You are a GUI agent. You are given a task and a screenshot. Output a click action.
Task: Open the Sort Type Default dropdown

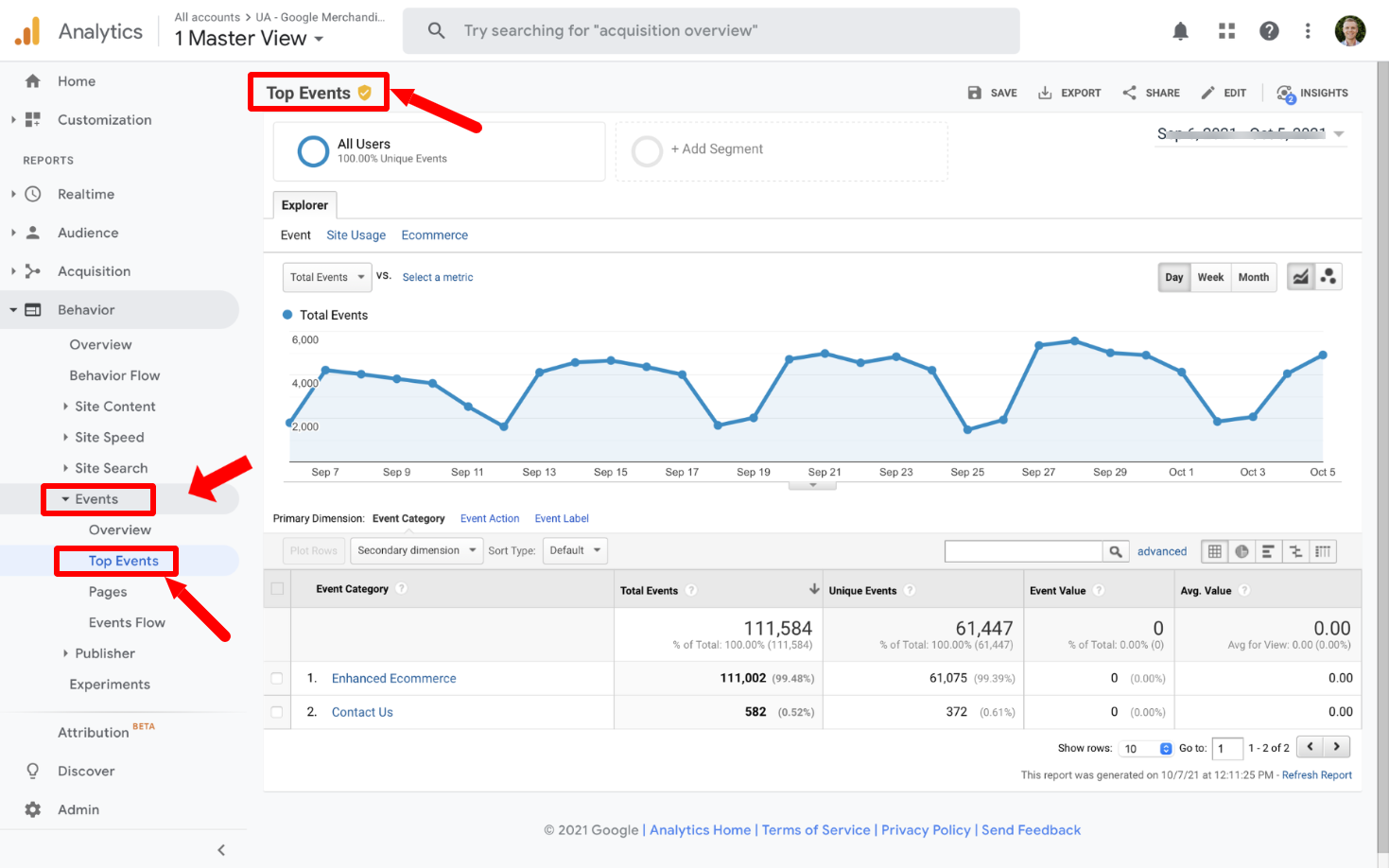click(575, 550)
